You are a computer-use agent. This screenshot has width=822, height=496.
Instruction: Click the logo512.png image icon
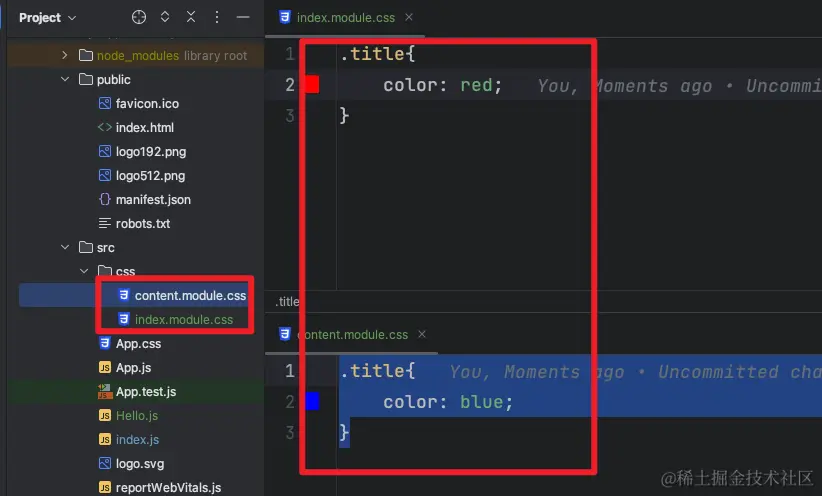tap(105, 176)
